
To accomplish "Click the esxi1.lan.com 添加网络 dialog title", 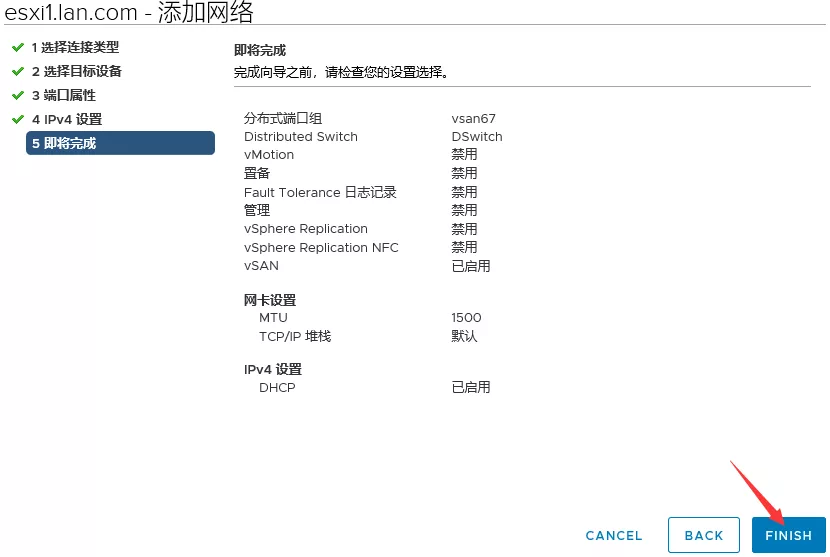I will pos(129,13).
